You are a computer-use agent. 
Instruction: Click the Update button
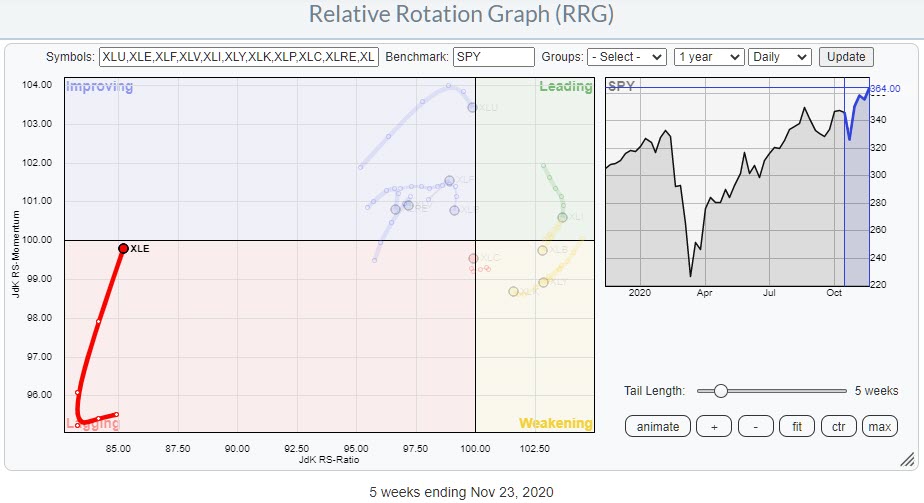pos(846,57)
